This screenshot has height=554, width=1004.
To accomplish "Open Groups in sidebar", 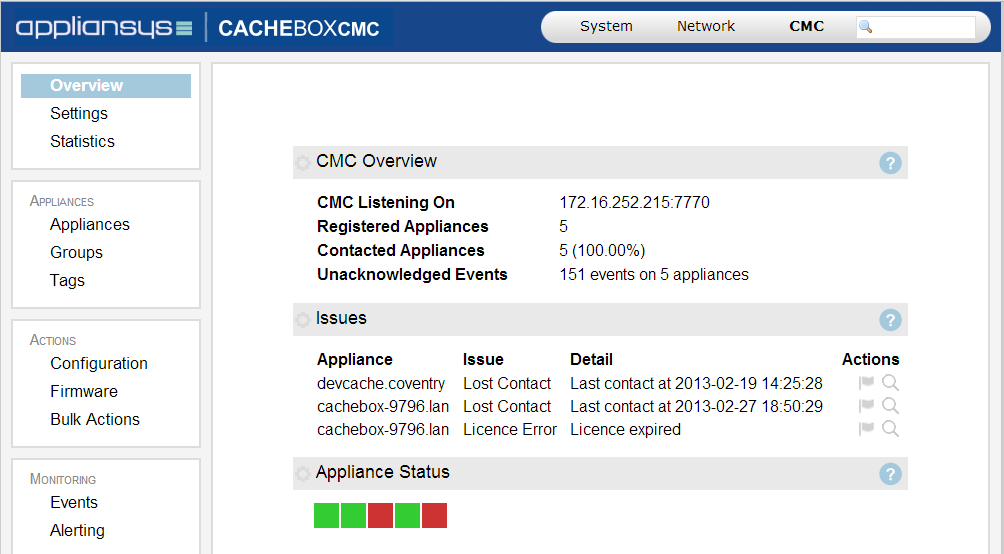I will (x=76, y=252).
